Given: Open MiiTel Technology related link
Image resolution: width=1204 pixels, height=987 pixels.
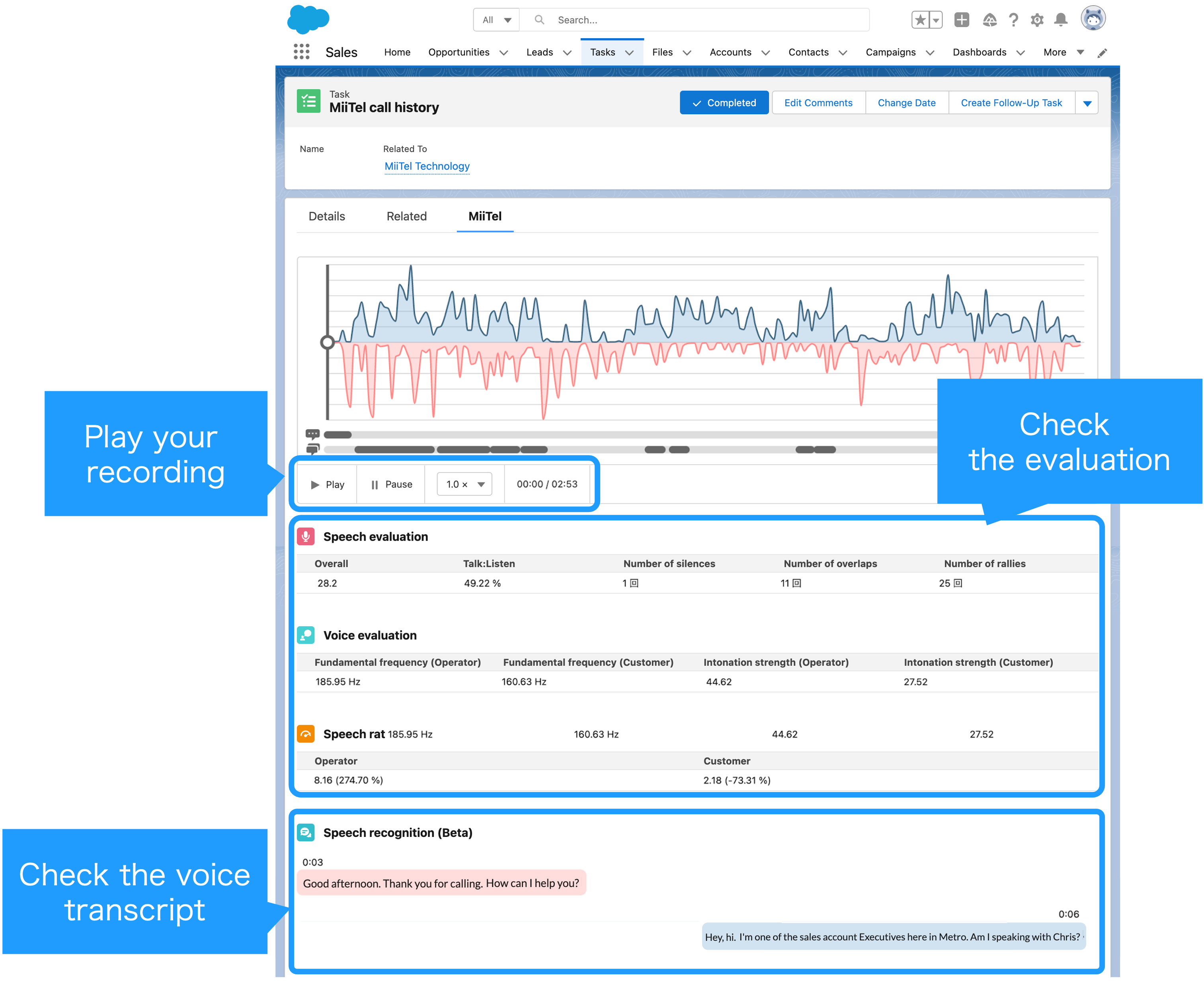Looking at the screenshot, I should click(x=427, y=166).
